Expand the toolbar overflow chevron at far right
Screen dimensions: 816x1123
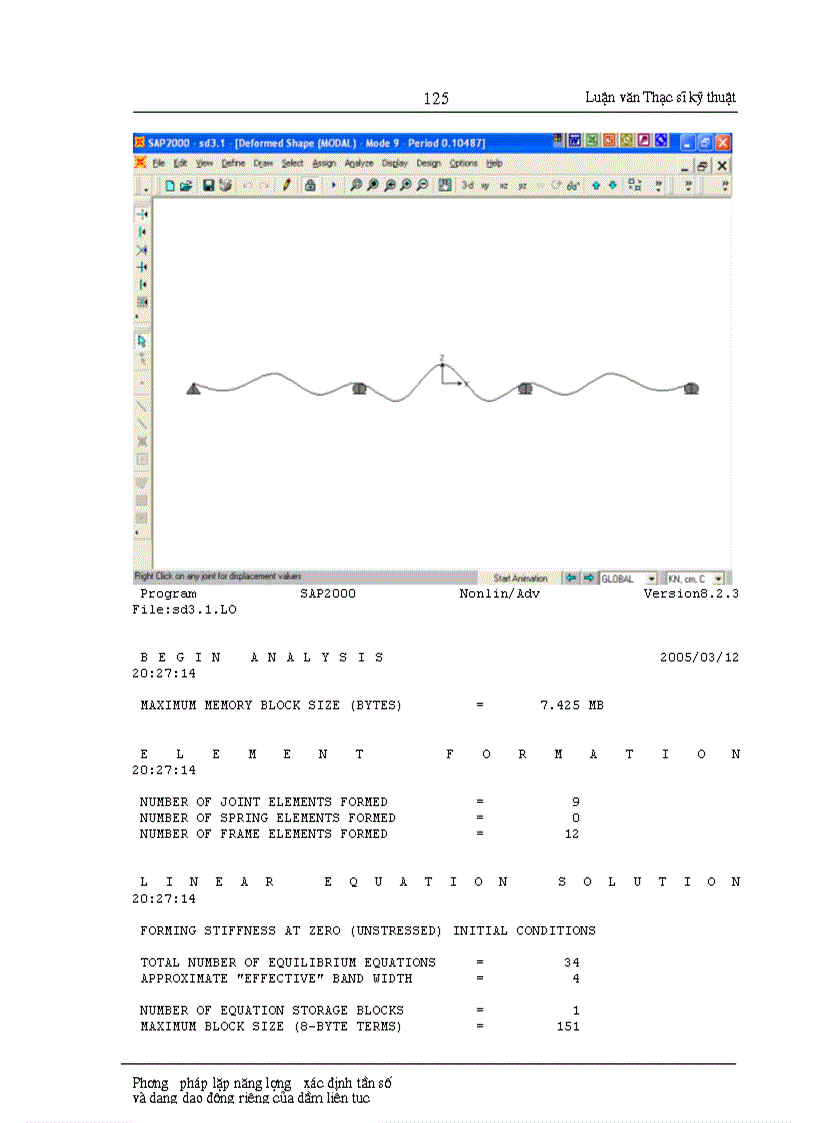pos(724,185)
